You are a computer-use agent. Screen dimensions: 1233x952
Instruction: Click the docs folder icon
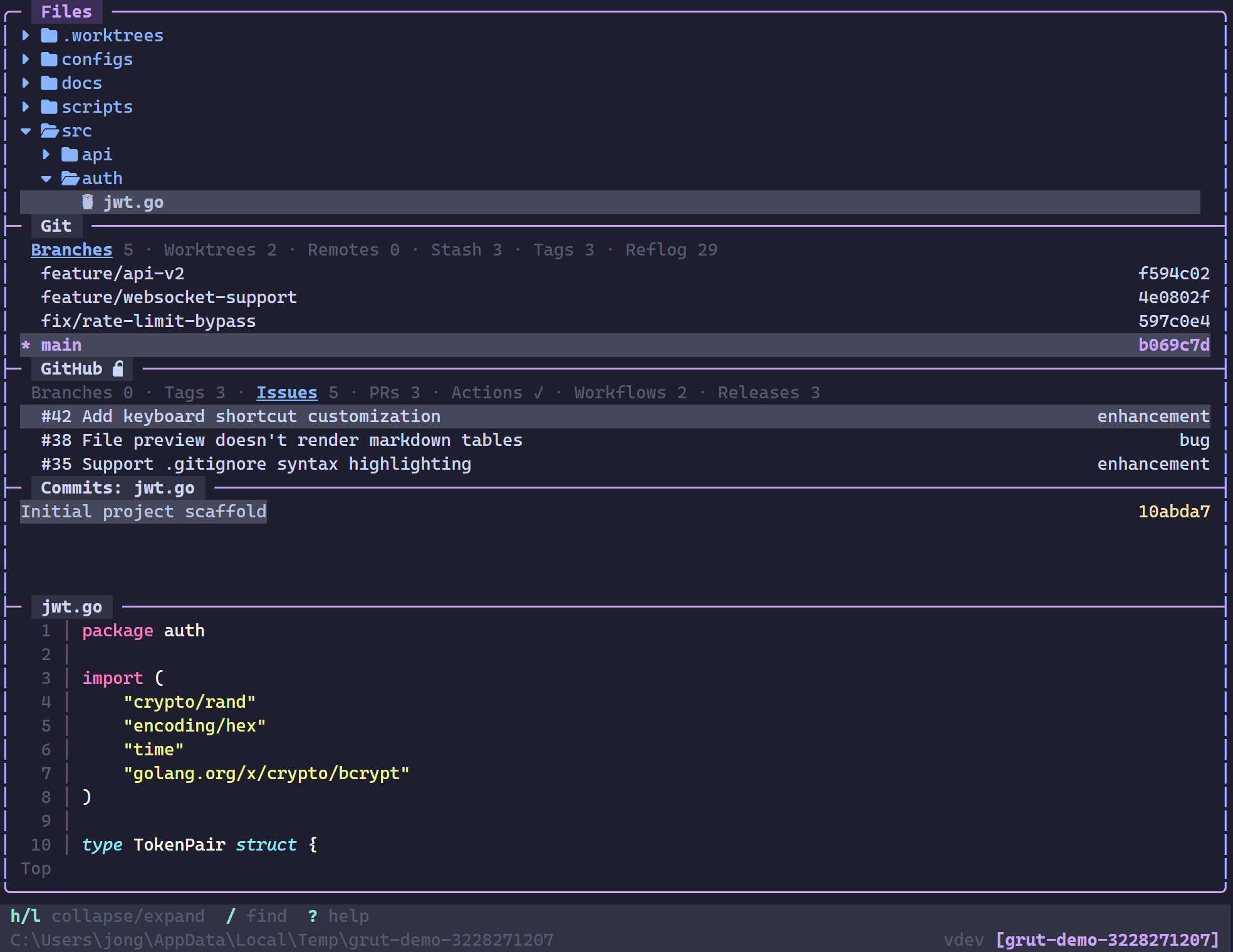point(49,83)
